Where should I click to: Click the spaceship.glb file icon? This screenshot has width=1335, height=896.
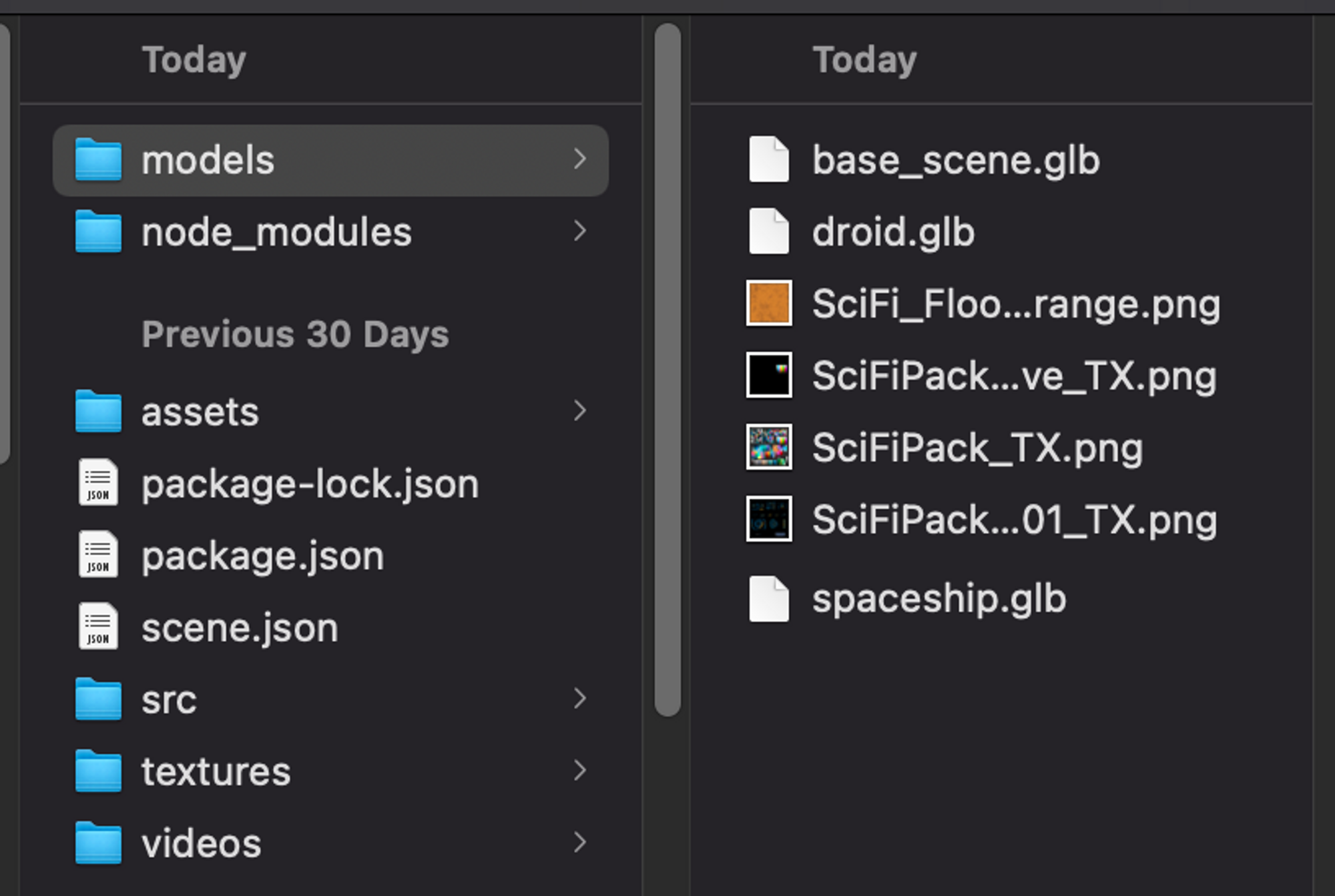coord(768,598)
